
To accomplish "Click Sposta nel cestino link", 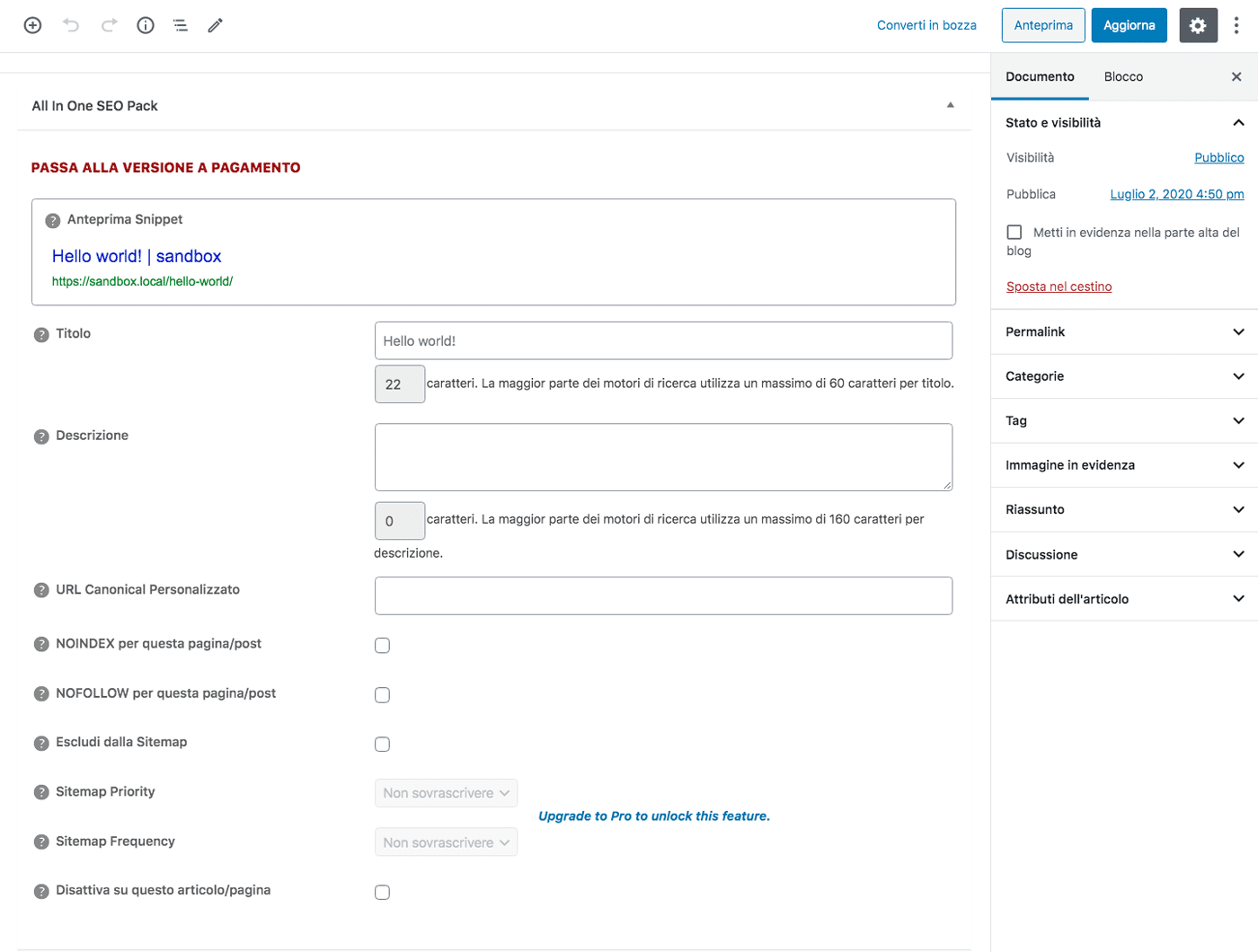I will pyautogui.click(x=1059, y=286).
